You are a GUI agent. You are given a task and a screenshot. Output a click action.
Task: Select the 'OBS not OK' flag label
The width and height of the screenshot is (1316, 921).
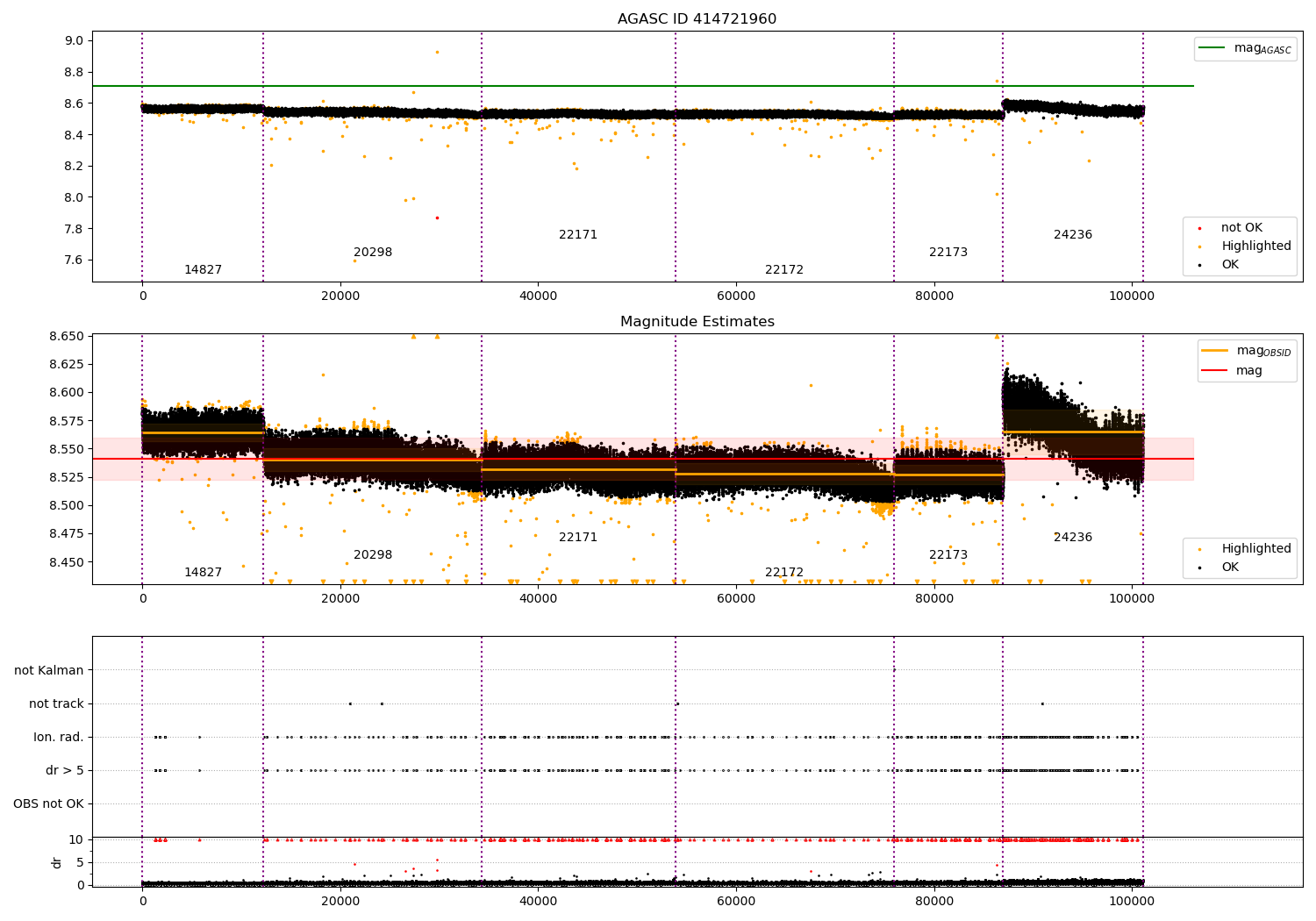pyautogui.click(x=49, y=804)
